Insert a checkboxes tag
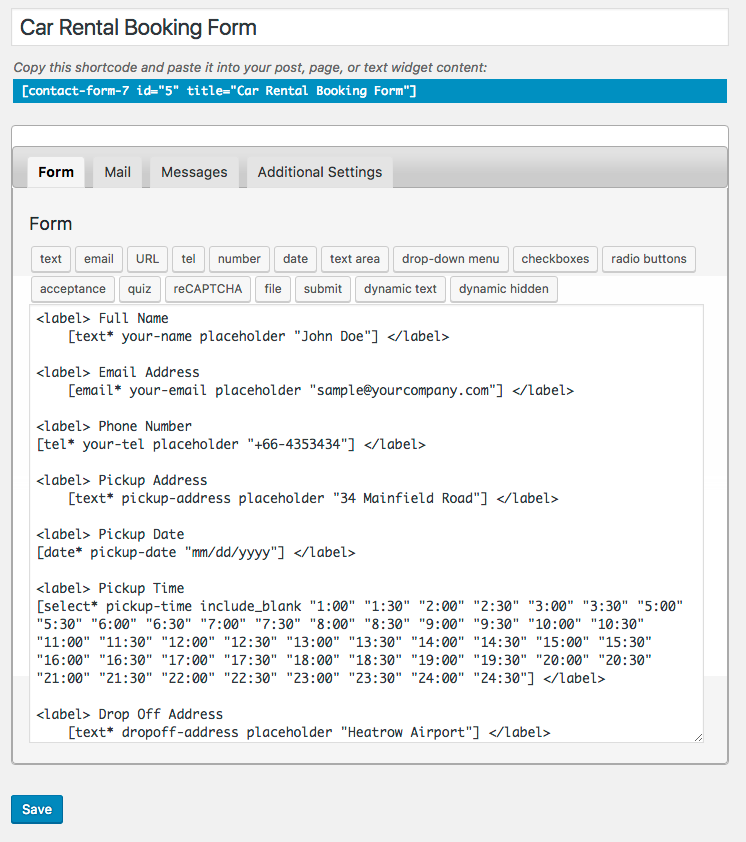Screen dimensions: 746x842 coord(555,259)
